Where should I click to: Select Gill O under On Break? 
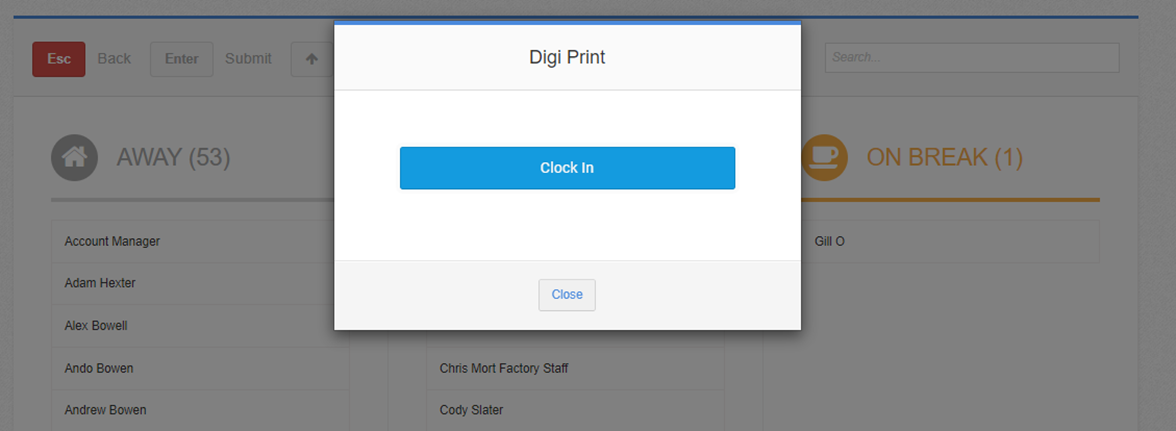pos(950,241)
